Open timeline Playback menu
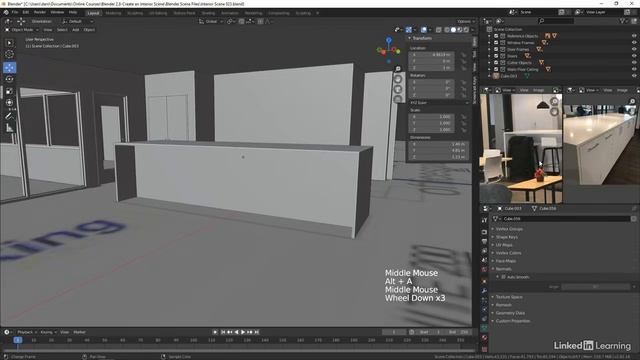Screen dimensions: 640x360 coord(27,332)
